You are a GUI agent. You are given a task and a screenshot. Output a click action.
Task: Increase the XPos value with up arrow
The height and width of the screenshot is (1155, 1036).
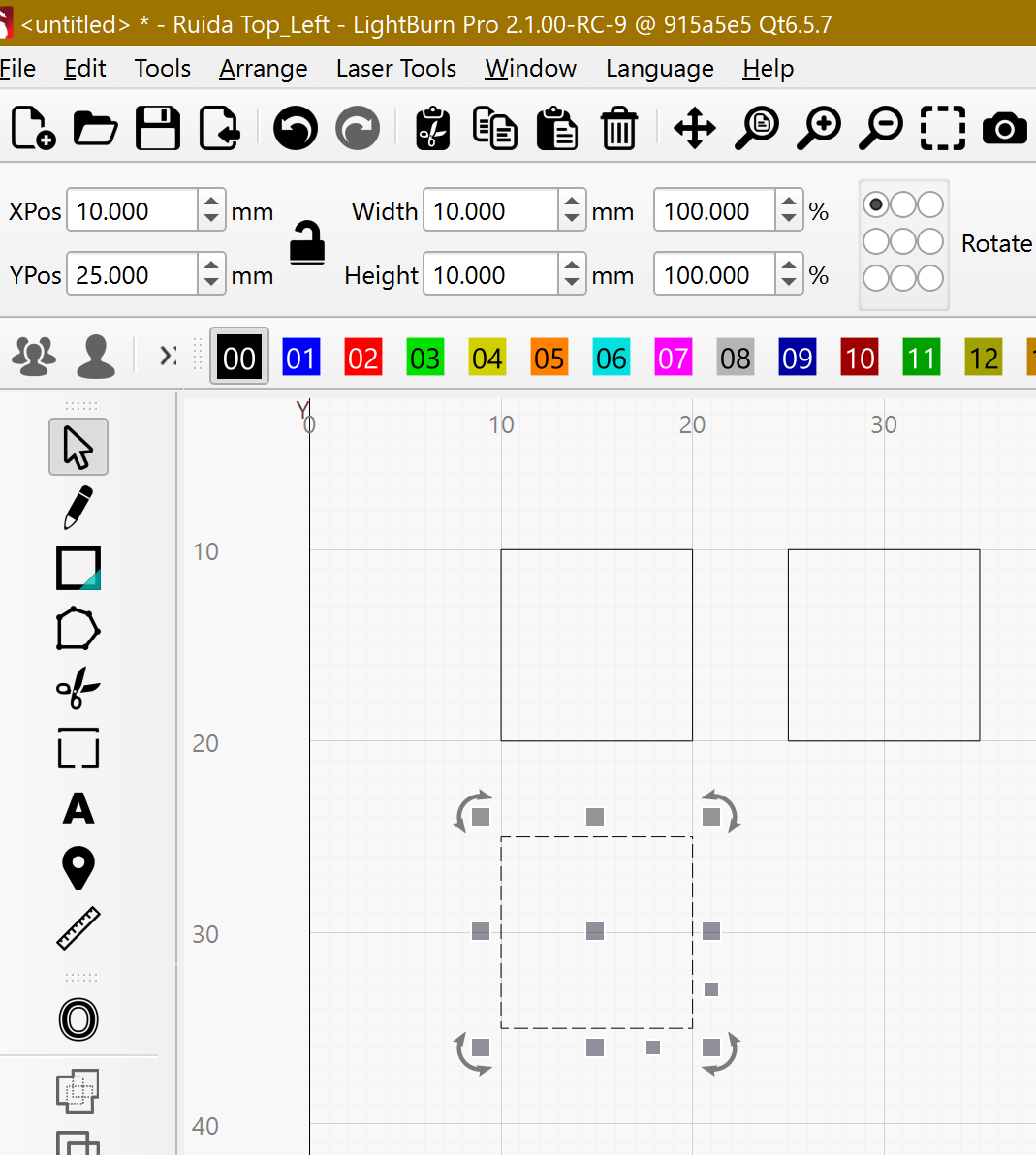[211, 202]
